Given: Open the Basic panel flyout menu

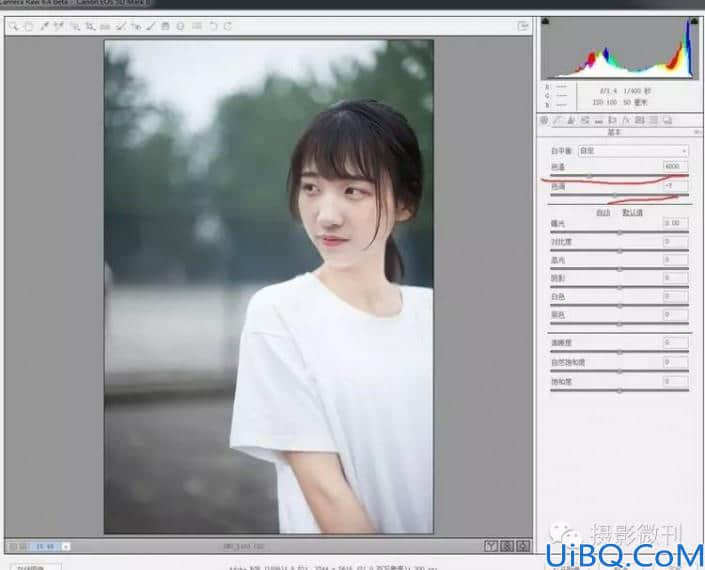Looking at the screenshot, I should [697, 133].
